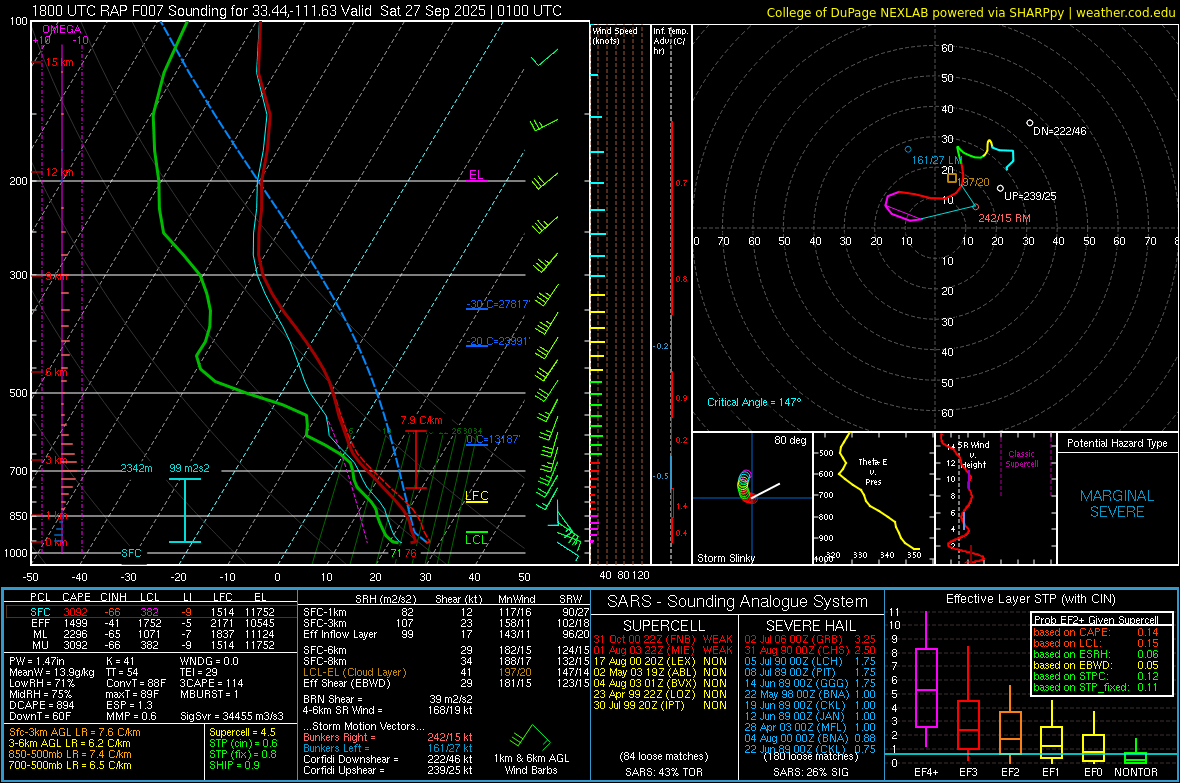1180x783 pixels.
Task: Click the "(84 loose matches)" text
Action: (x=664, y=756)
